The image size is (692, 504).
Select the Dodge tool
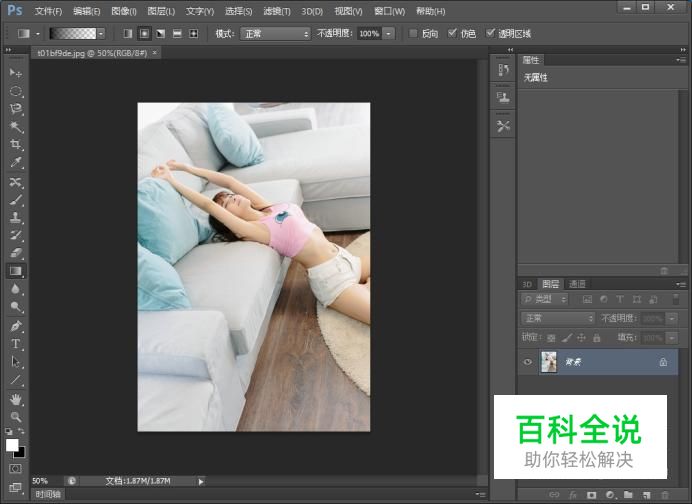tap(16, 307)
